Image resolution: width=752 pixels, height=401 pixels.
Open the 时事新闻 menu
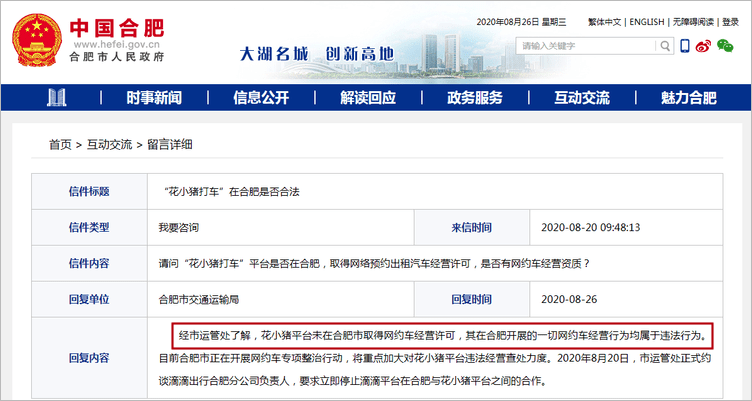pyautogui.click(x=154, y=97)
